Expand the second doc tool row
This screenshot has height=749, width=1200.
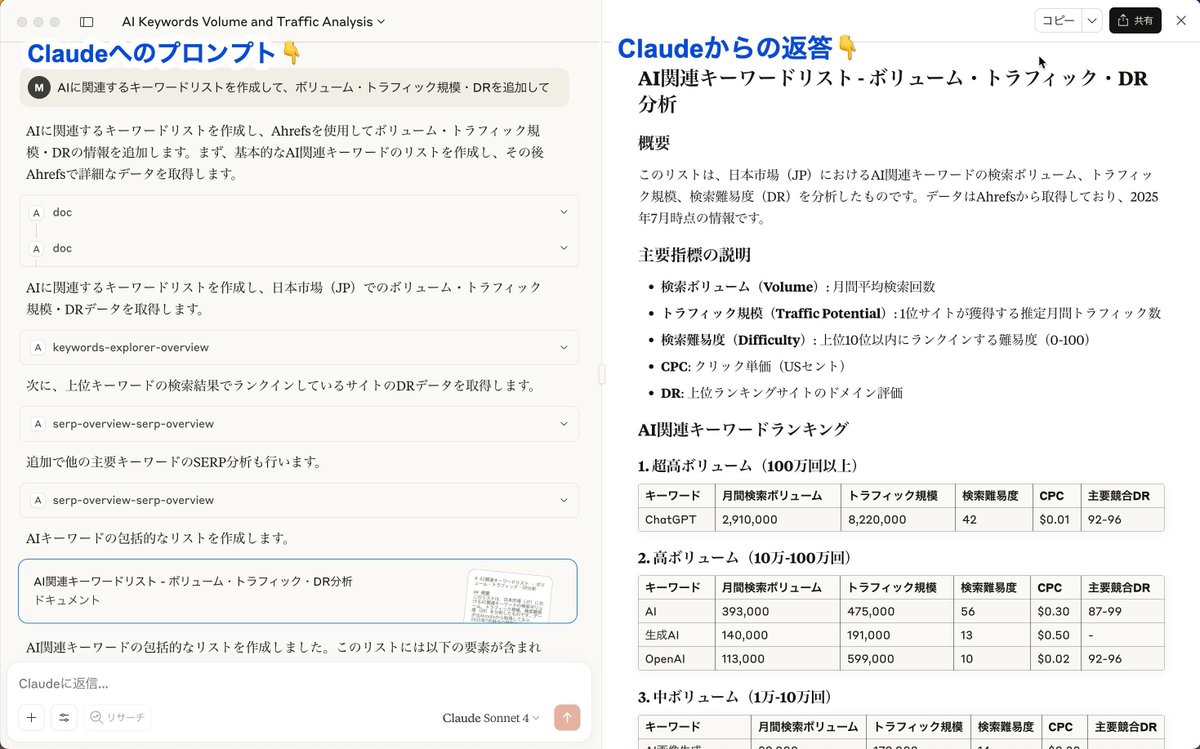(x=299, y=248)
